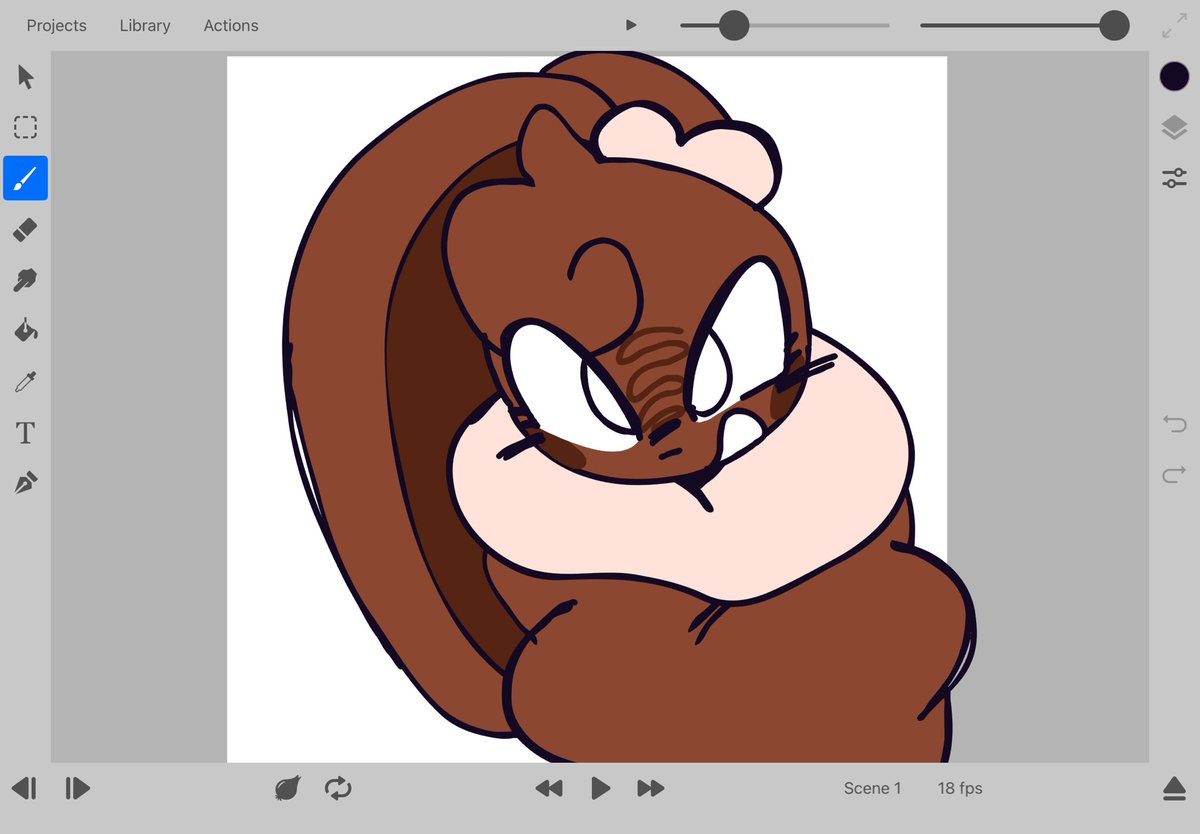The width and height of the screenshot is (1200, 834).
Task: Select the paint bucket fill tool
Action: pyautogui.click(x=25, y=330)
